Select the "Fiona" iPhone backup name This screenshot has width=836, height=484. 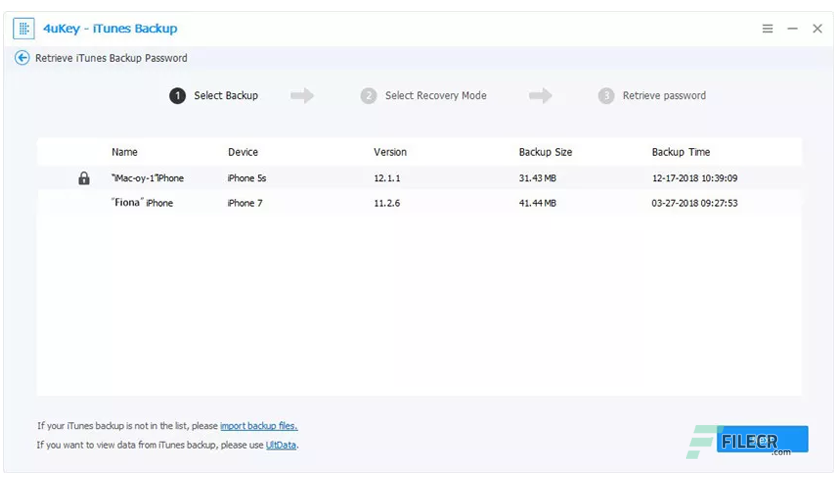coord(142,203)
